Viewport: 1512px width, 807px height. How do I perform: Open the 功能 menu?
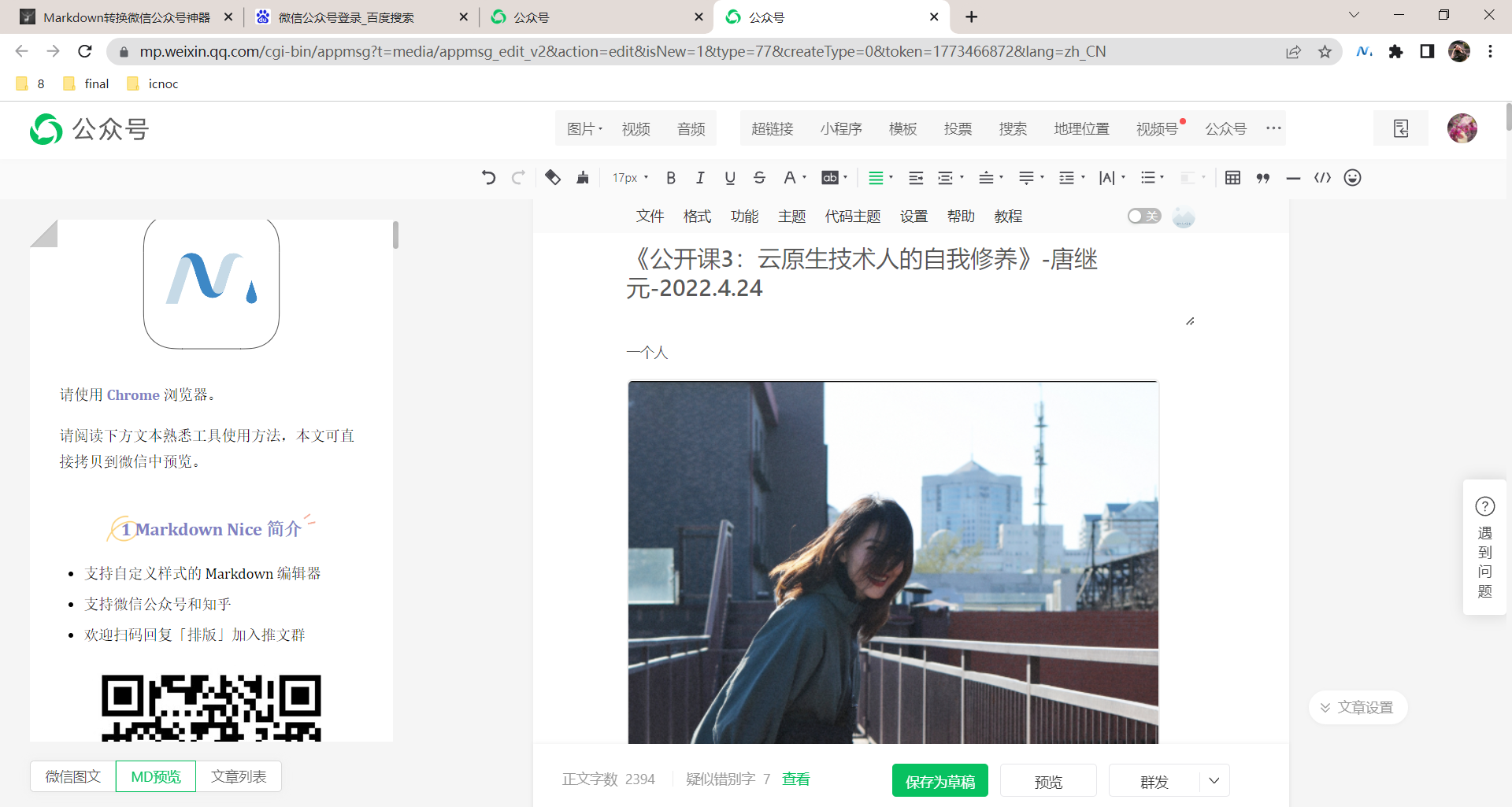pyautogui.click(x=744, y=217)
